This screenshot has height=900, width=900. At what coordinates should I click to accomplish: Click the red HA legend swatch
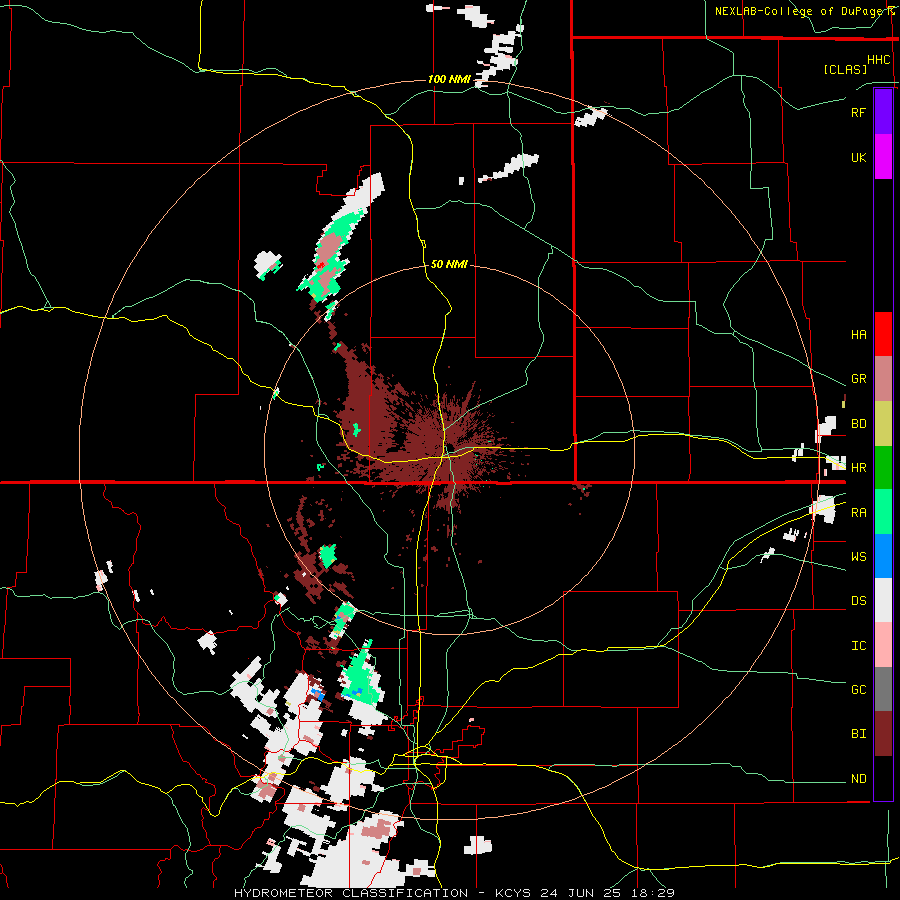tap(883, 334)
